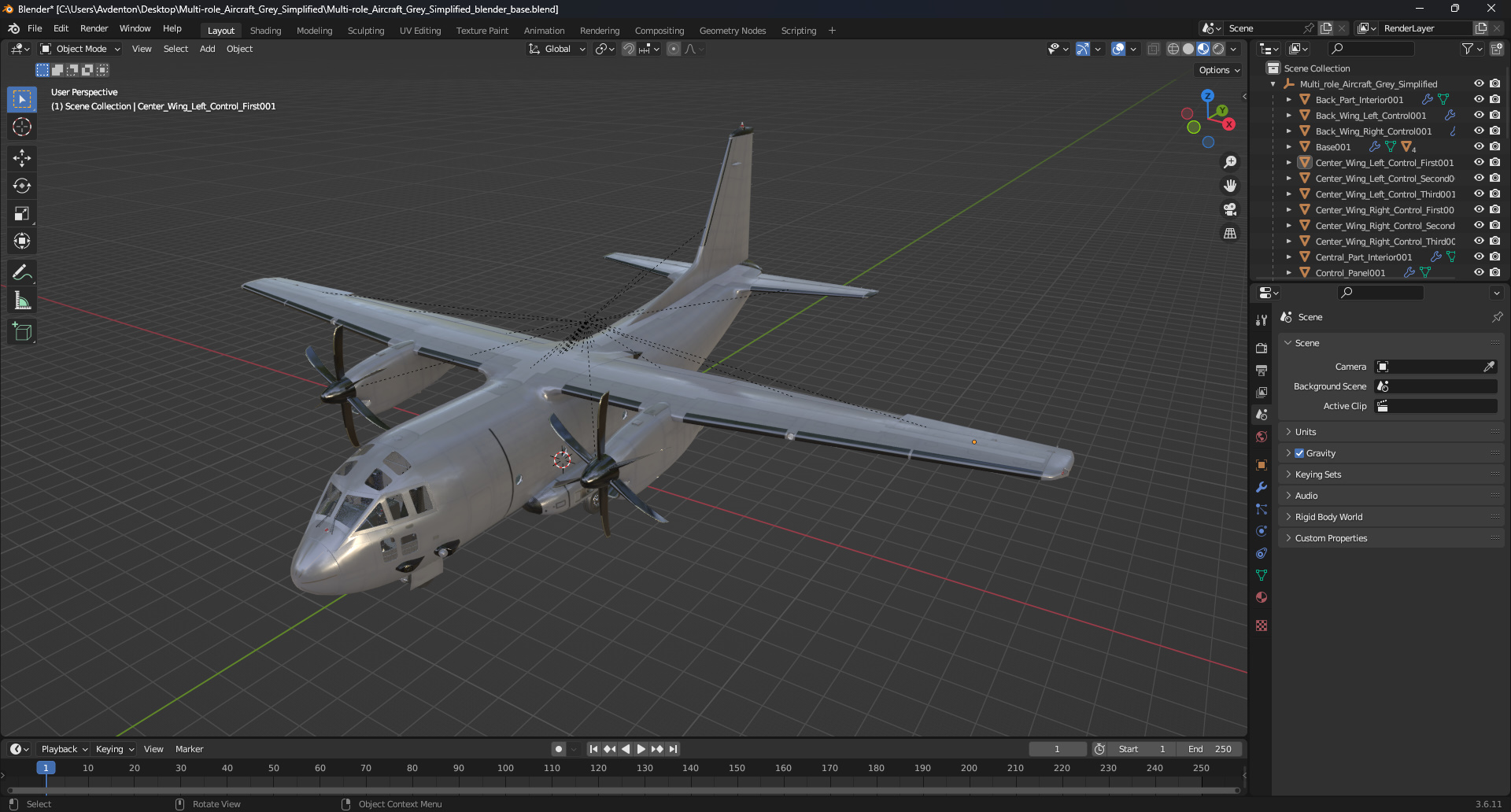Select the Measure tool
The image size is (1511, 812).
22,300
